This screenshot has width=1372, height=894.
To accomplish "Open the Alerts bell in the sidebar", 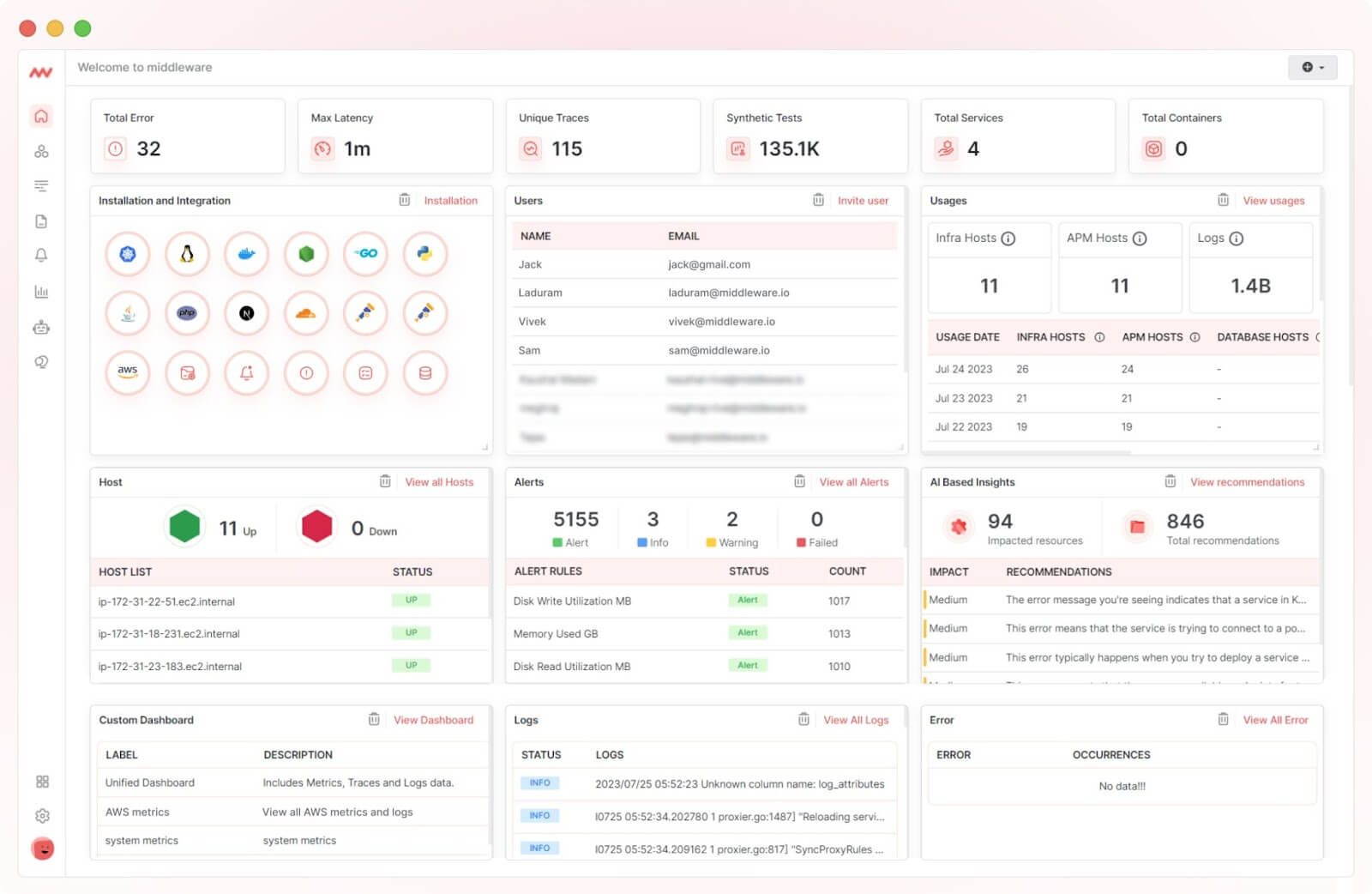I will click(41, 255).
